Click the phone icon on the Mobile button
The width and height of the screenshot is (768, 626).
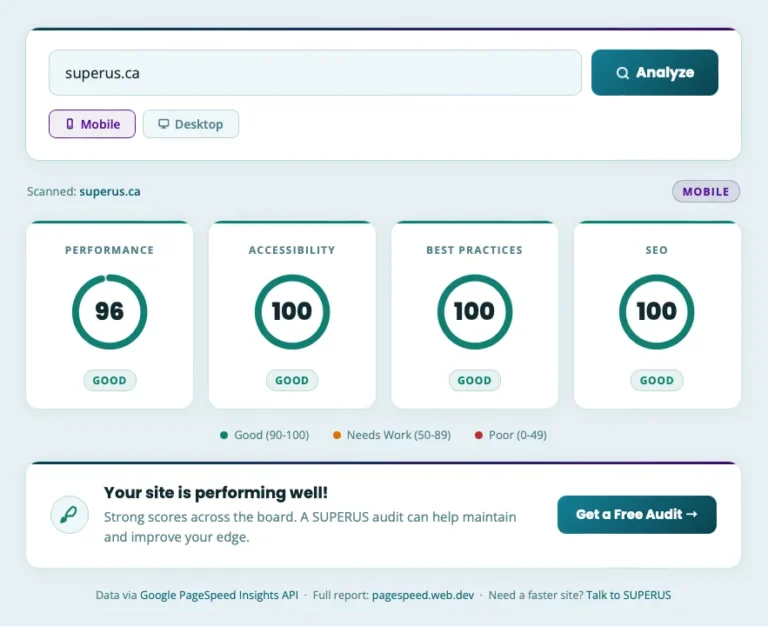pos(70,124)
